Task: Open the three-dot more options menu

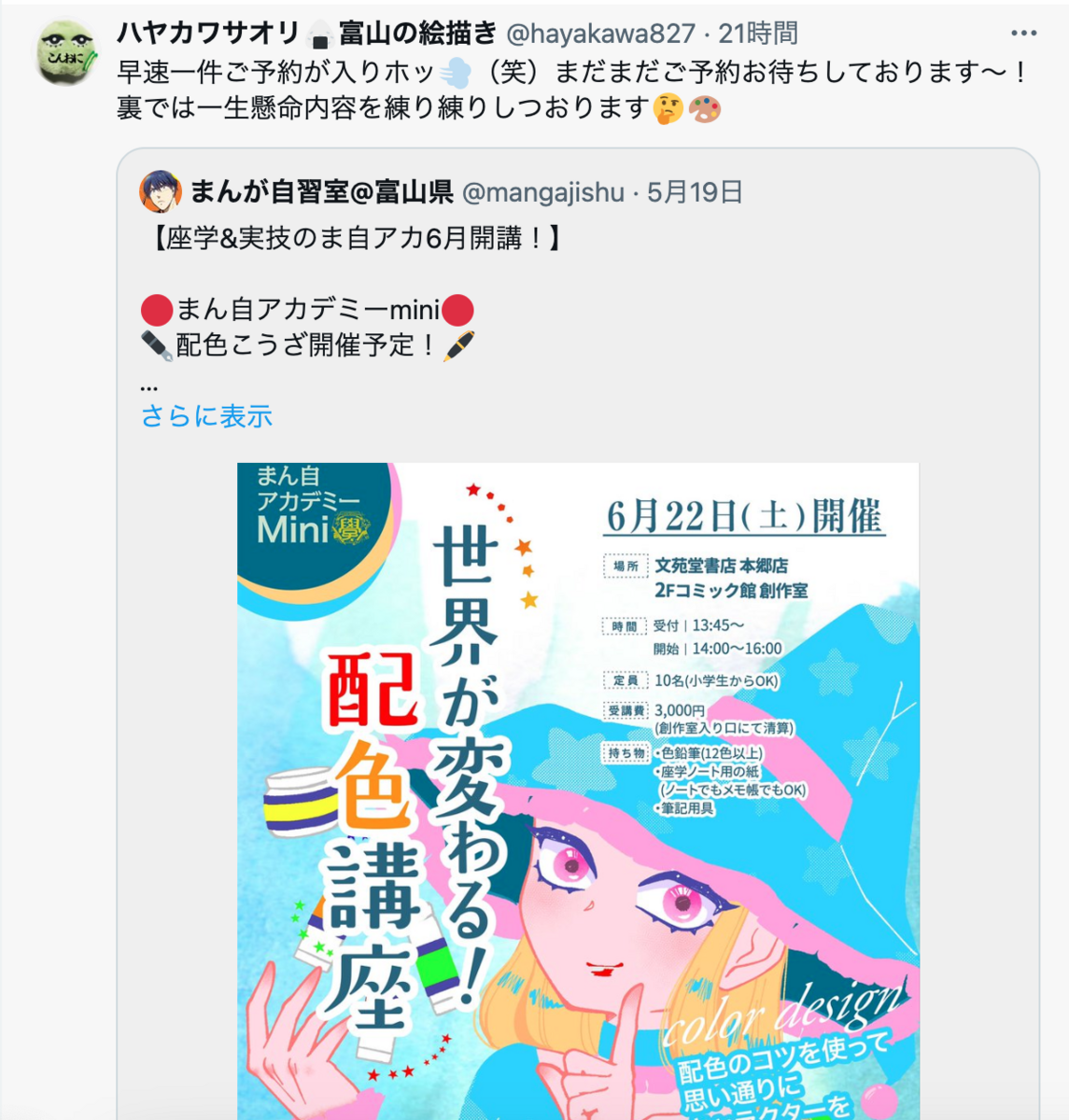Action: pos(1023,34)
